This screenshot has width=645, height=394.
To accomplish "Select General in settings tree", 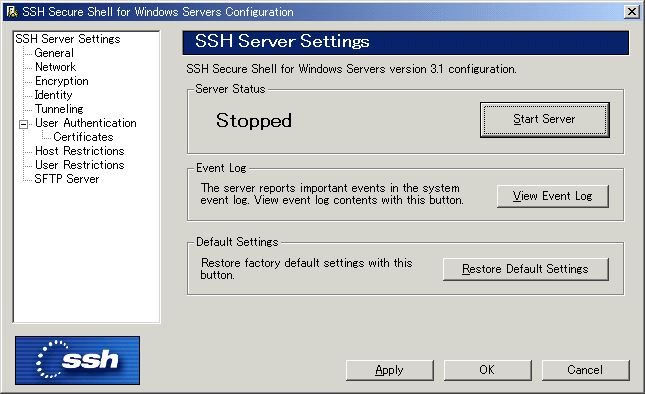I will point(54,53).
